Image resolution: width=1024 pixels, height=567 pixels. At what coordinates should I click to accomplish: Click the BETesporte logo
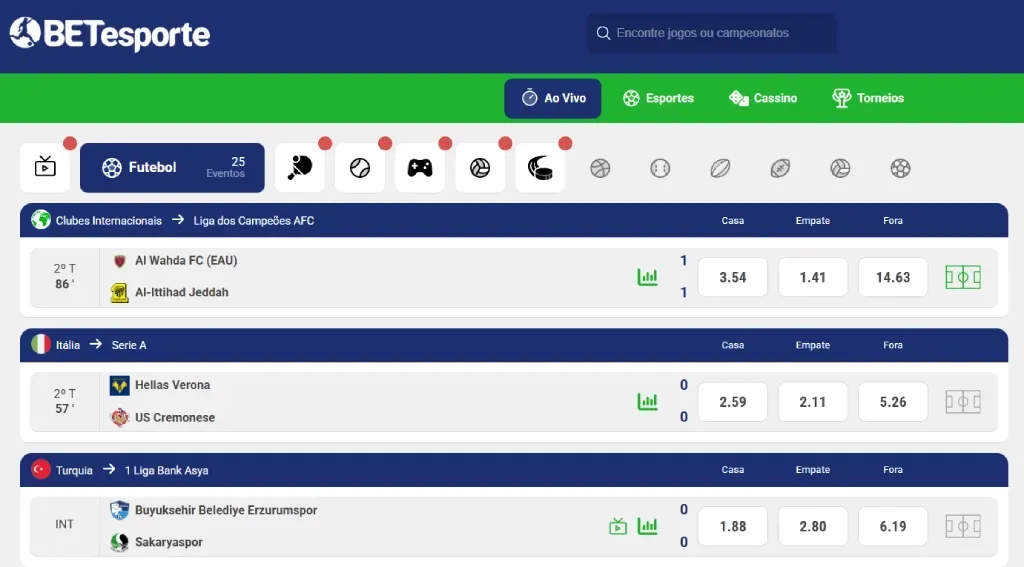[110, 34]
